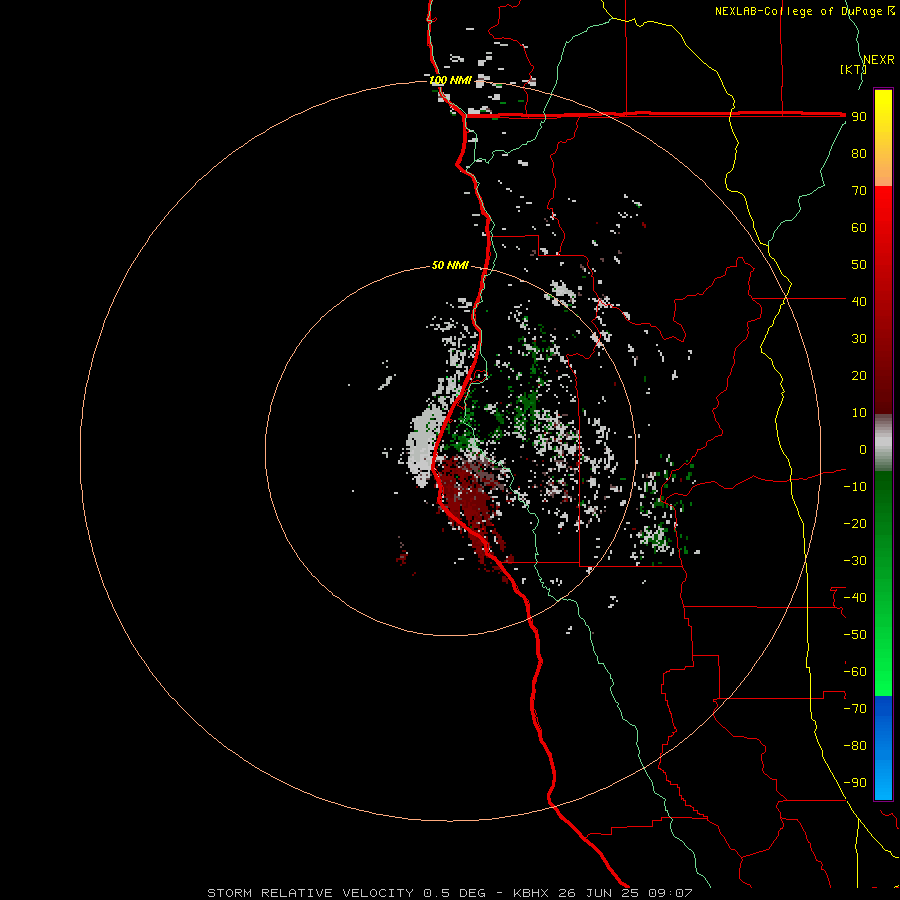The width and height of the screenshot is (900, 900).
Task: Click positive 20 on the velocity scale
Action: pos(859,375)
